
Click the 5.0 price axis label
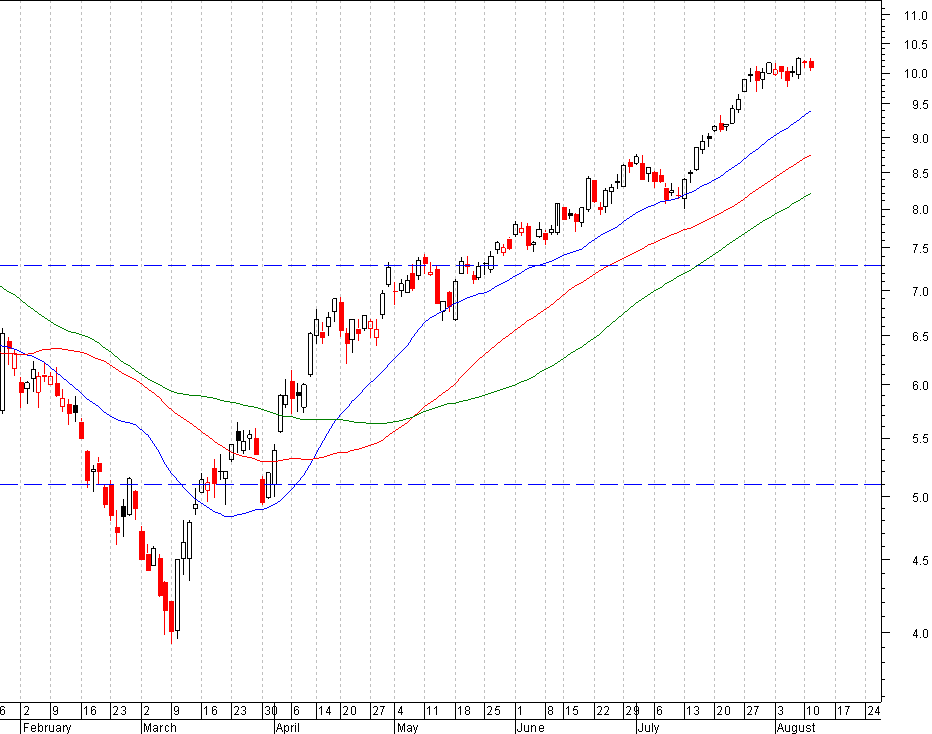click(x=919, y=497)
